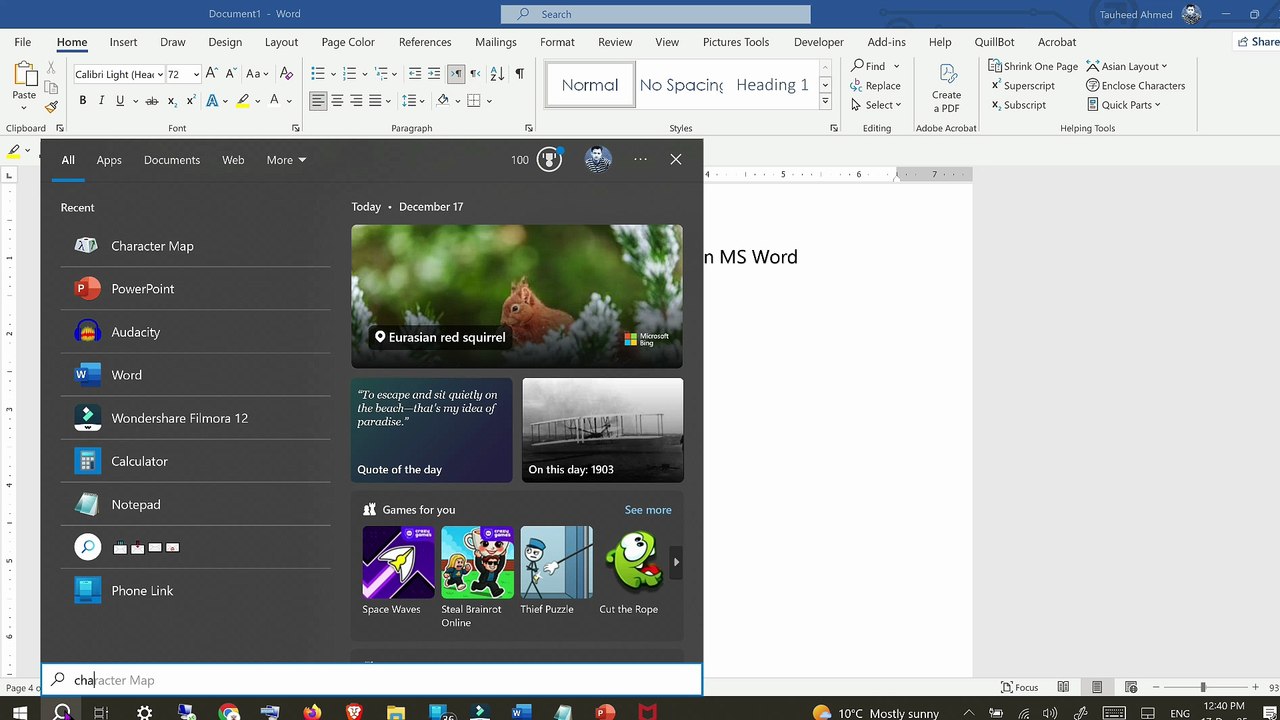This screenshot has height=720, width=1280.
Task: Open the Eurasian red squirrel Bing image
Action: tap(517, 296)
